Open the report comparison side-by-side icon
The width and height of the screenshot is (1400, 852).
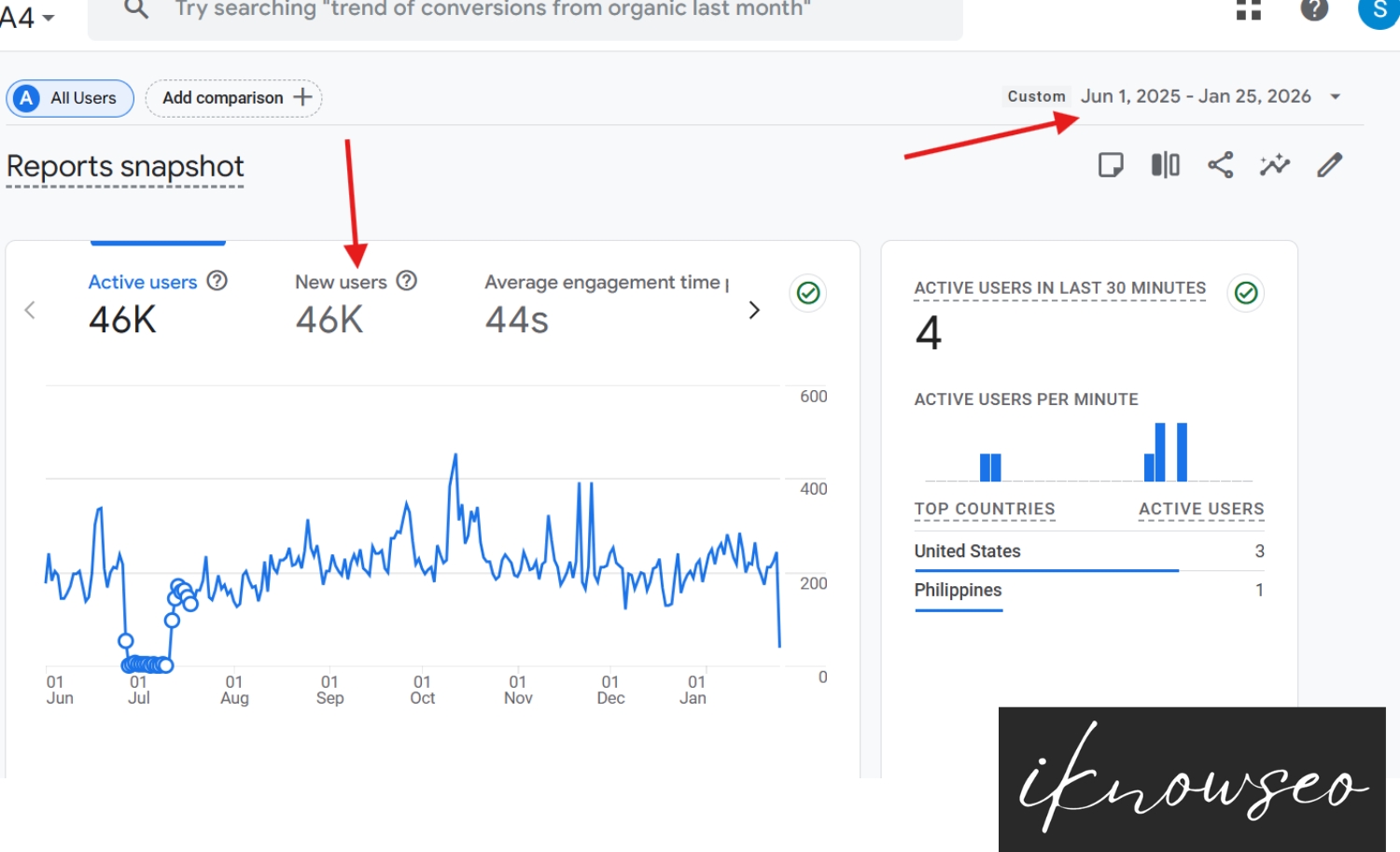click(x=1165, y=164)
